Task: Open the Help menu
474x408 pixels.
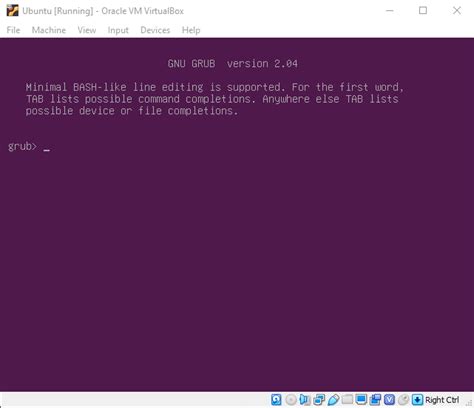Action: (191, 30)
